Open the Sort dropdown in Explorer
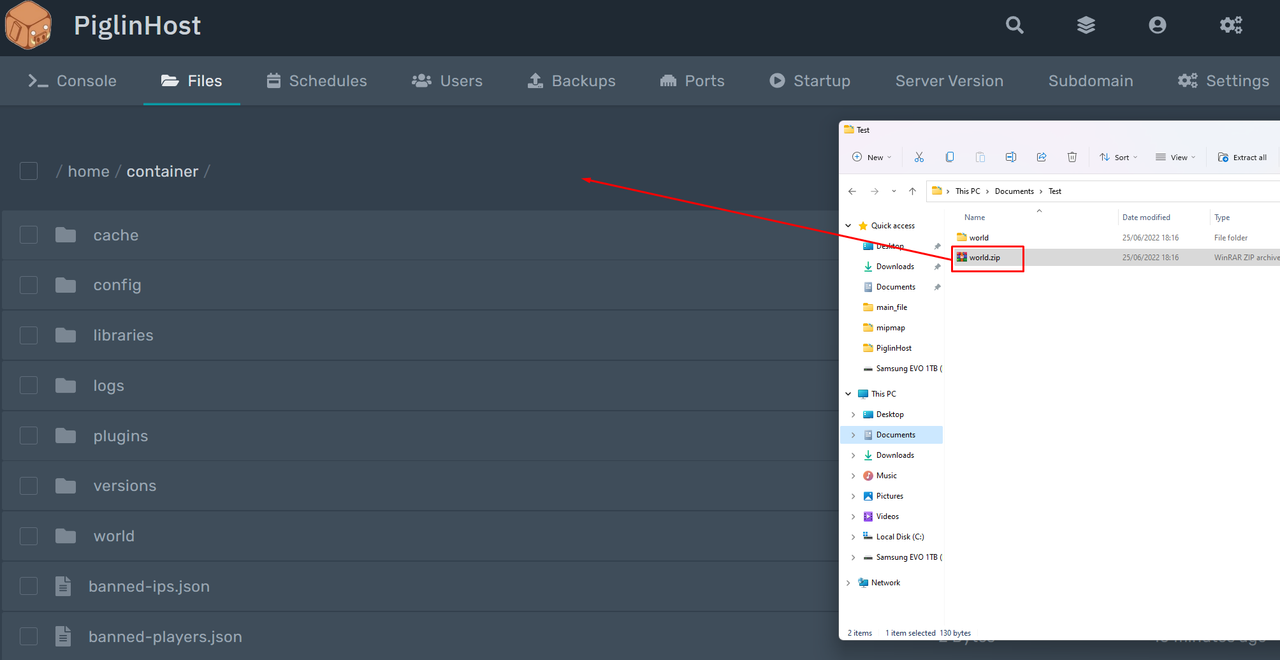Screen dimensions: 1280x660 click(1118, 157)
